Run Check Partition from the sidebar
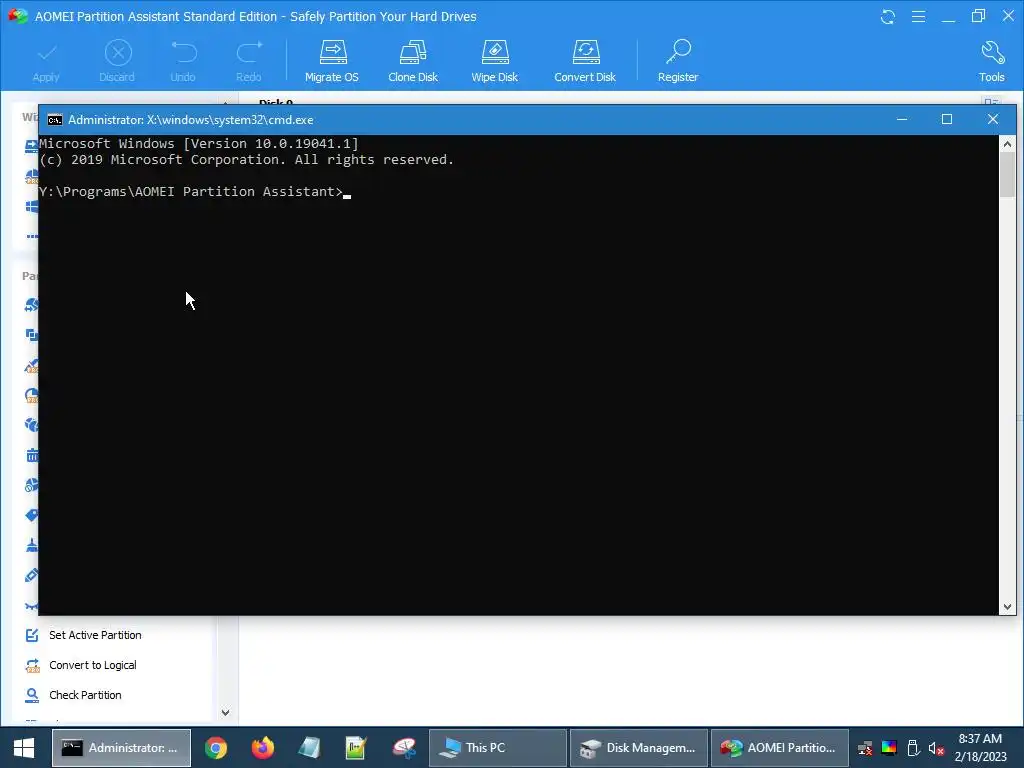 pyautogui.click(x=85, y=695)
